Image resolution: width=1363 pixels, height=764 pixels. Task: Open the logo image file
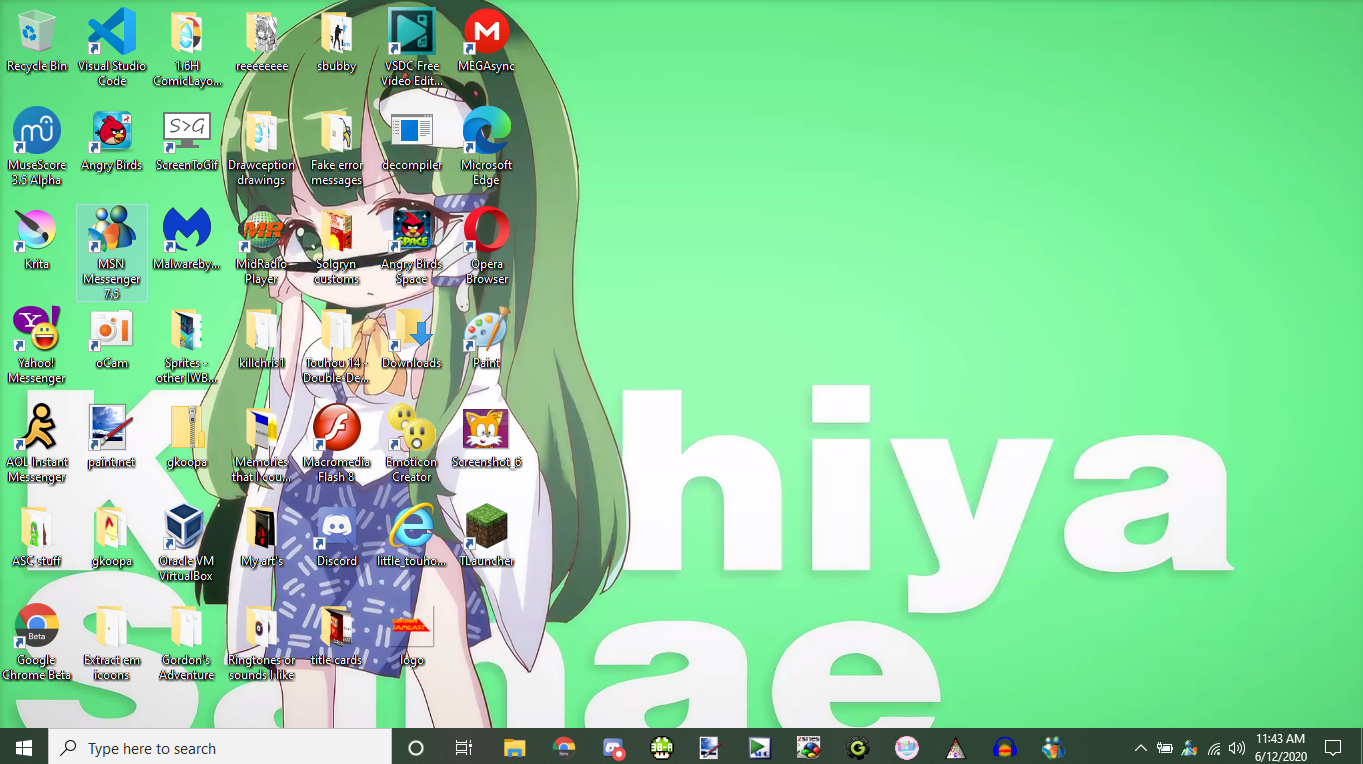point(412,636)
